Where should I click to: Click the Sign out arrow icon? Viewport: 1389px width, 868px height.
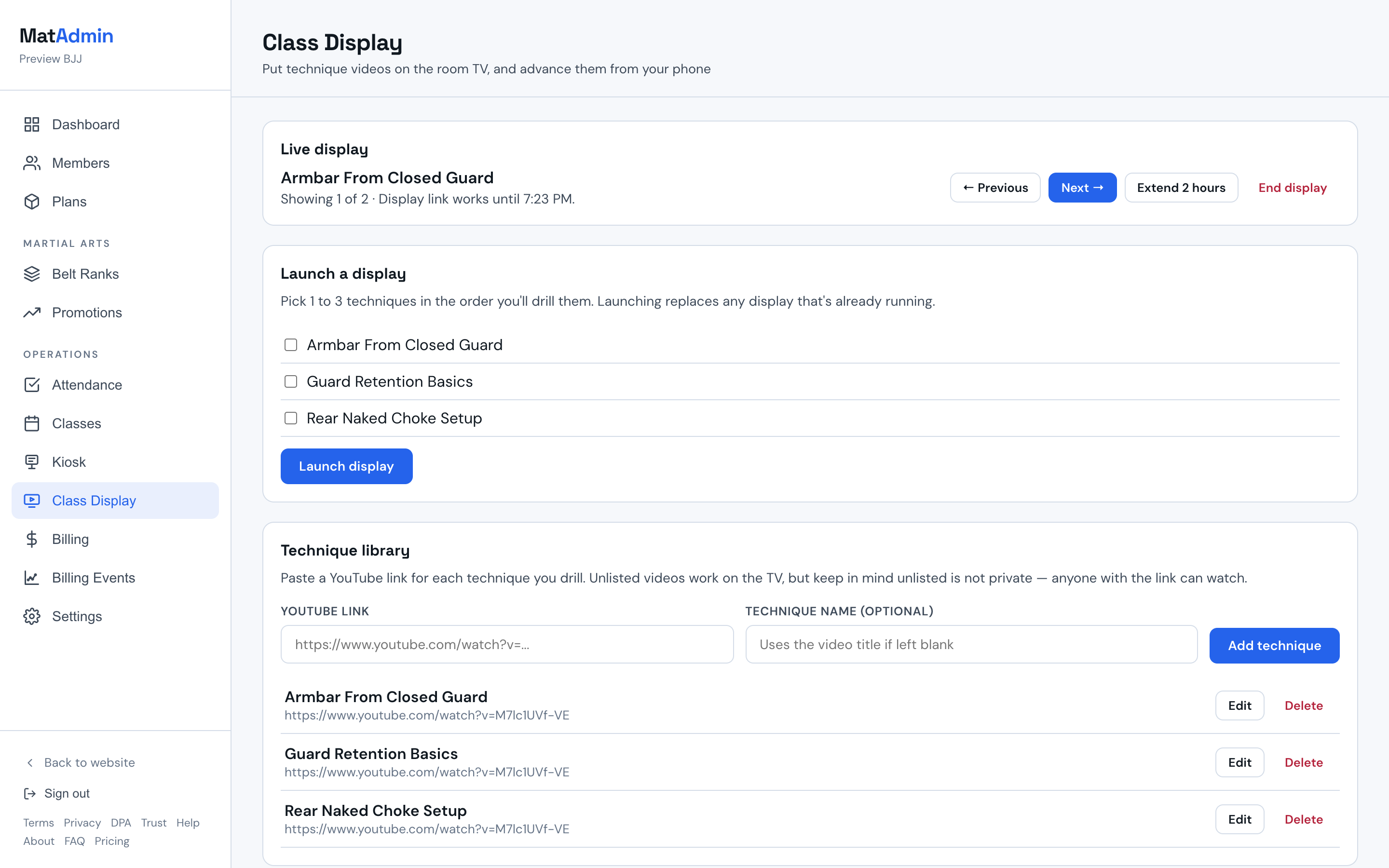30,793
